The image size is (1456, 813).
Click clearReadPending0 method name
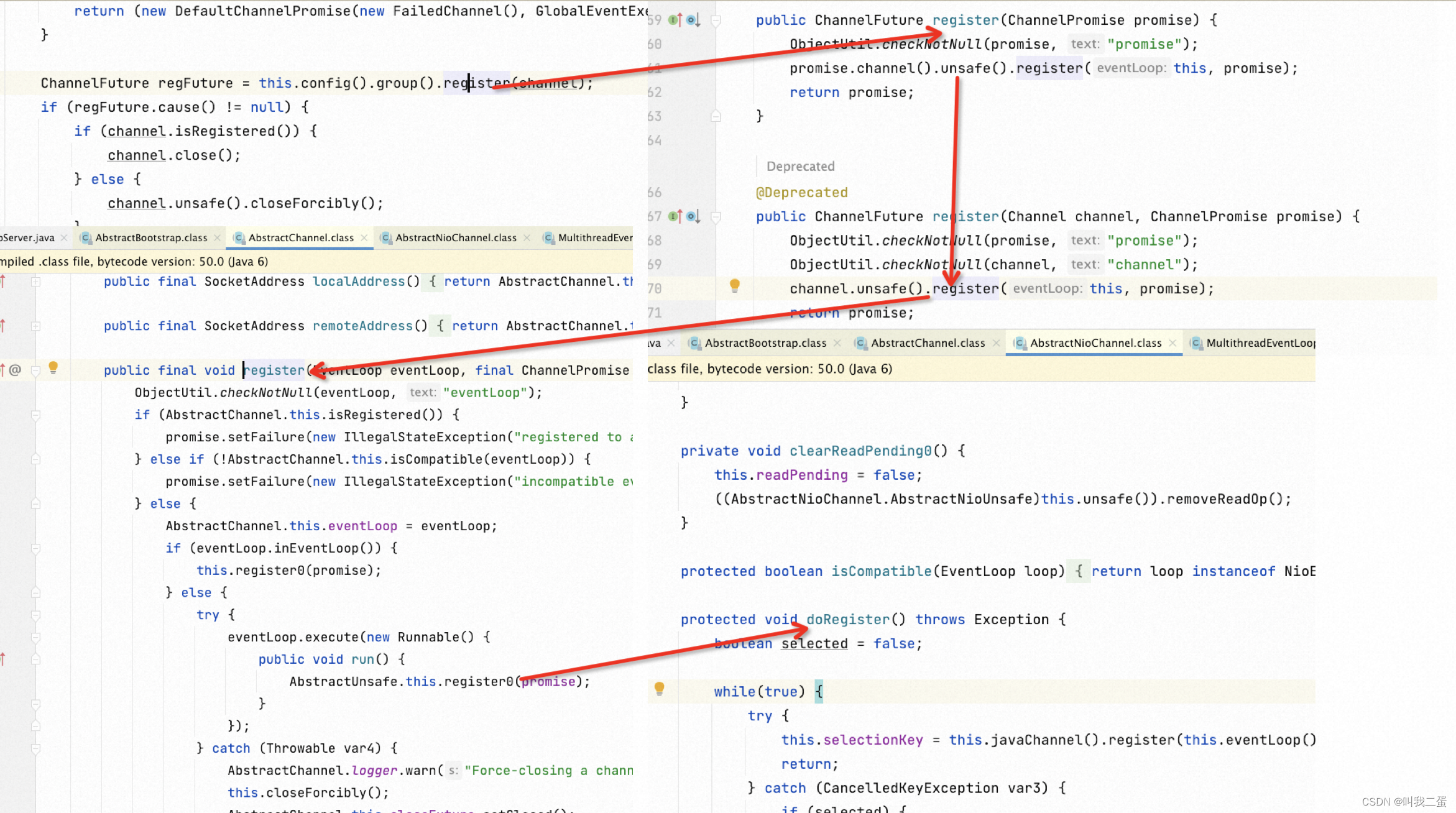coord(860,451)
